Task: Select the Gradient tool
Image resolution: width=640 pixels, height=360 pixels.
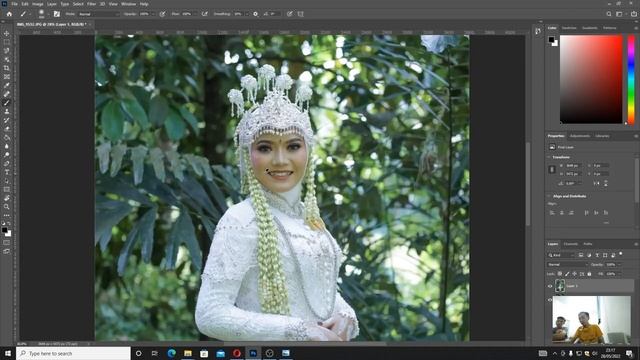Action: [7, 137]
